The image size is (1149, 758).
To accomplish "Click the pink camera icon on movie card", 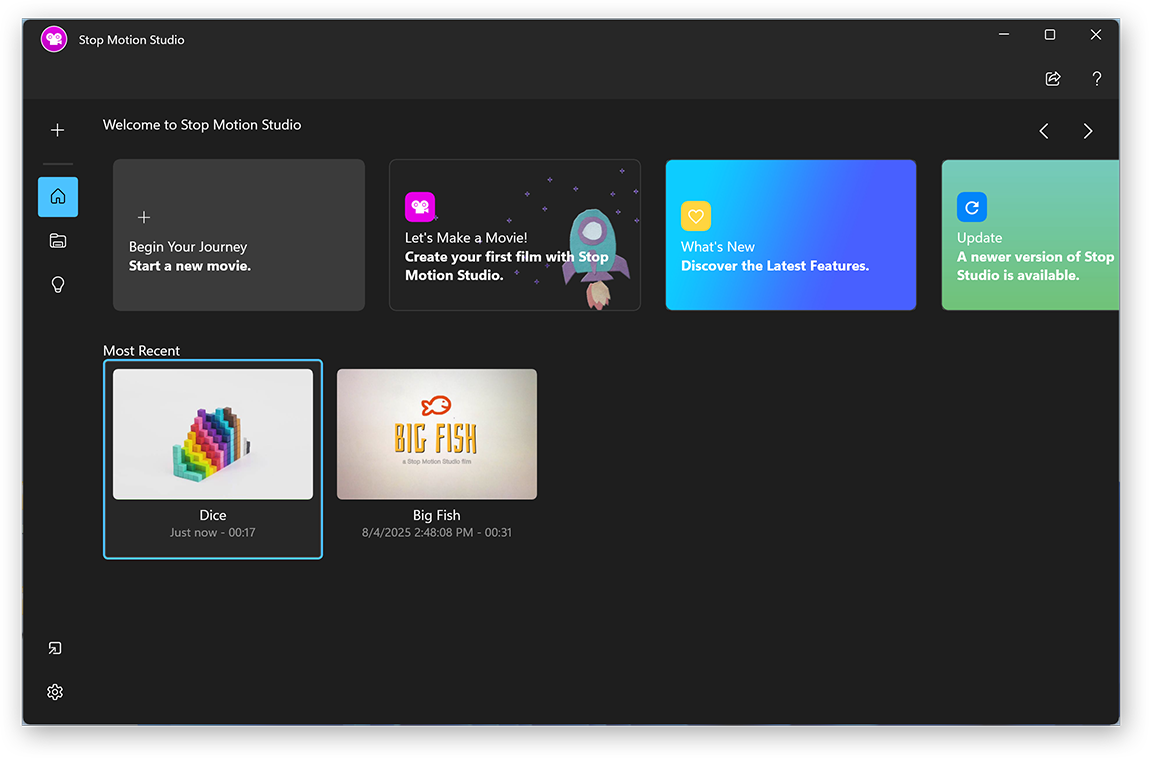I will click(420, 207).
